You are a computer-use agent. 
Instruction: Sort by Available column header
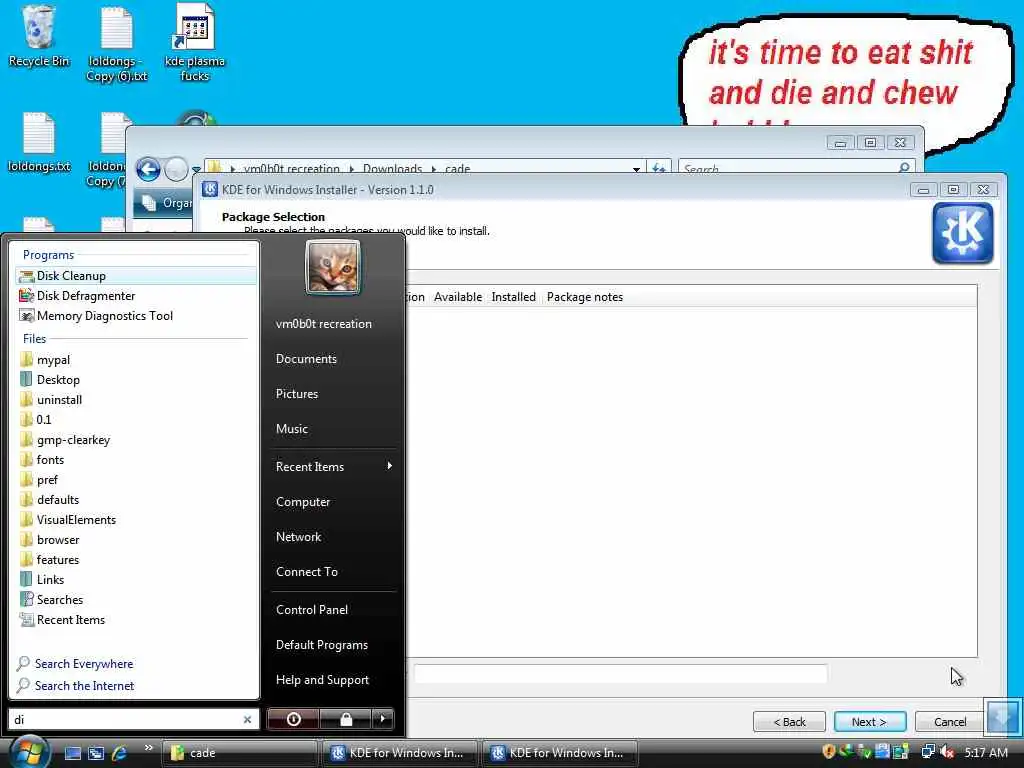click(x=458, y=297)
